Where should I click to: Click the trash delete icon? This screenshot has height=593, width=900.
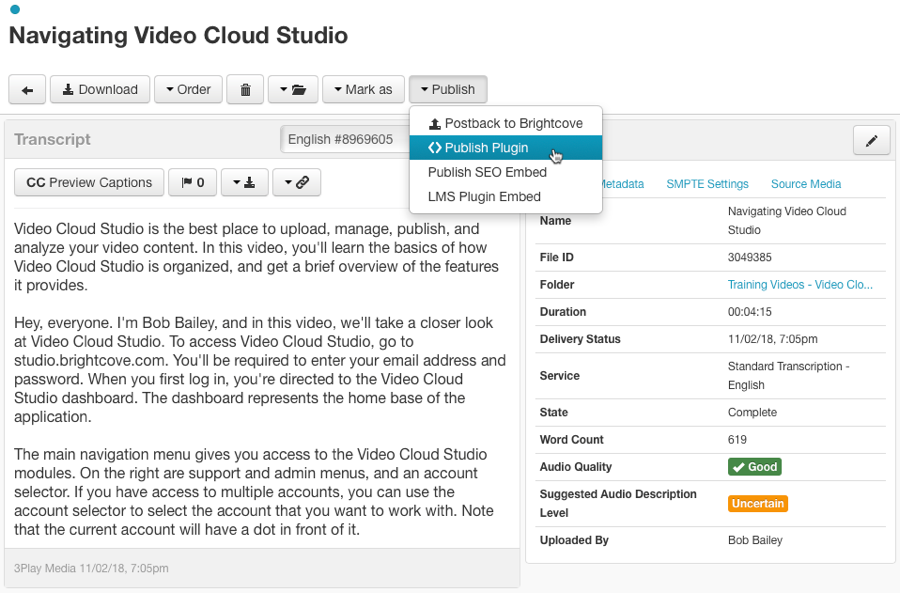245,90
